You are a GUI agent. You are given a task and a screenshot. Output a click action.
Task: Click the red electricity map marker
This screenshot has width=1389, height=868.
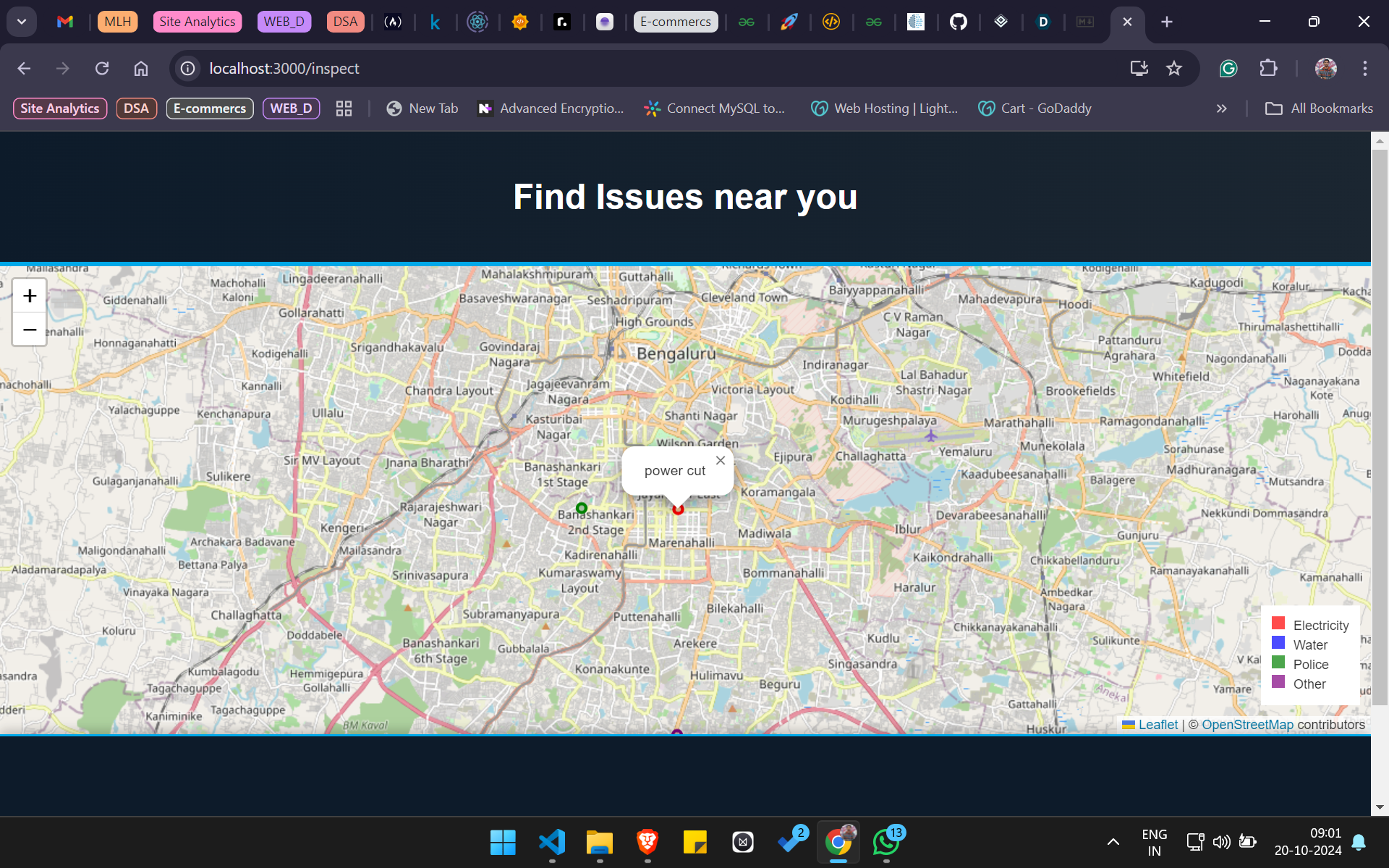pyautogui.click(x=678, y=509)
